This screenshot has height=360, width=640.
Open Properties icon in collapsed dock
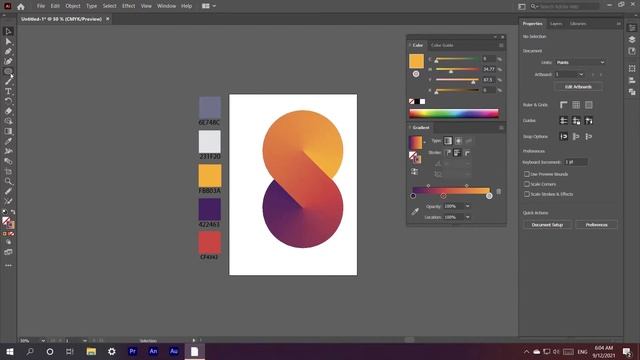tap(632, 28)
